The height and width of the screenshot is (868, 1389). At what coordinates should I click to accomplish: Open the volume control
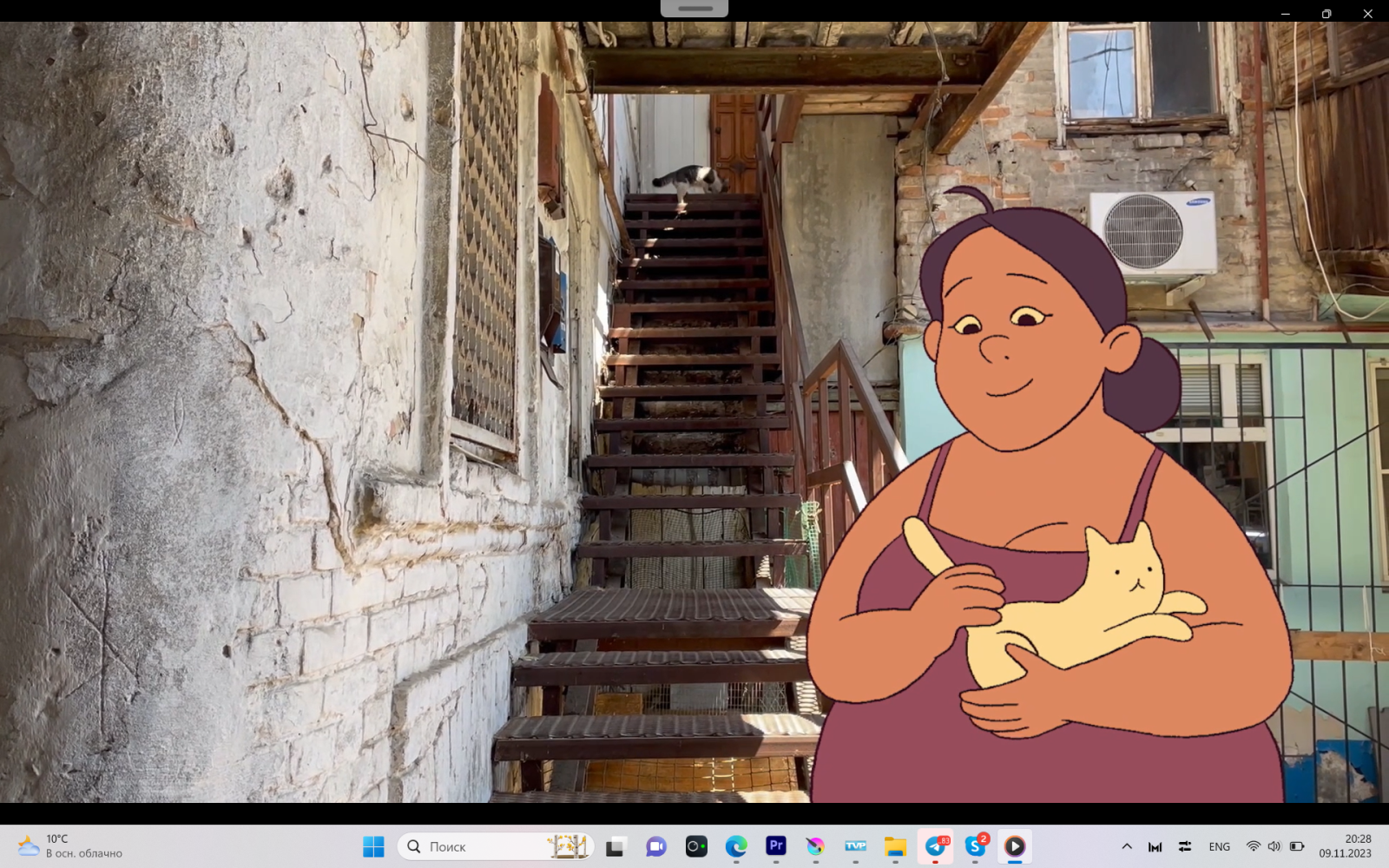[x=1274, y=846]
